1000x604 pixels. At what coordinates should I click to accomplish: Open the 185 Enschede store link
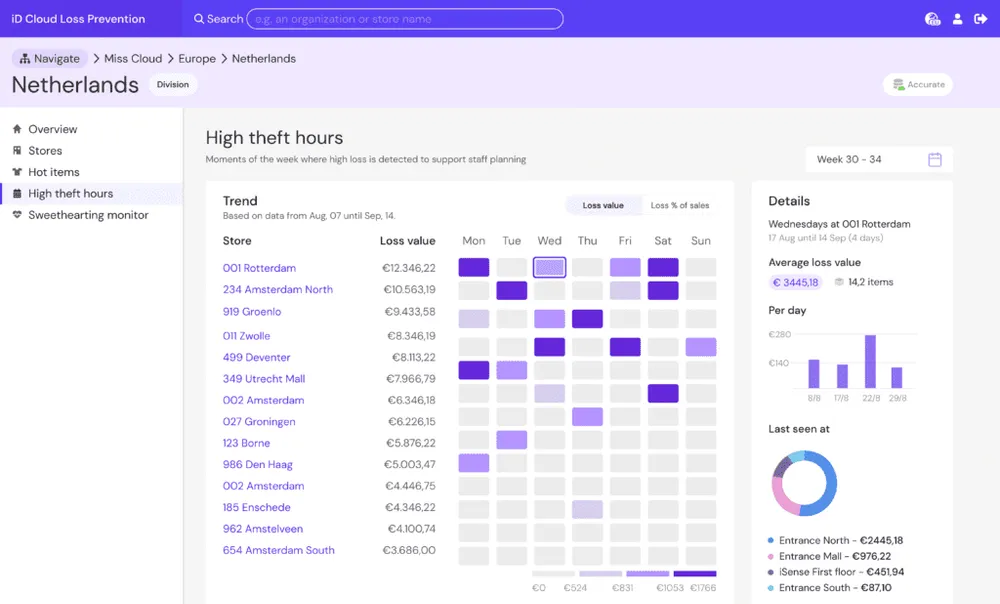point(256,507)
